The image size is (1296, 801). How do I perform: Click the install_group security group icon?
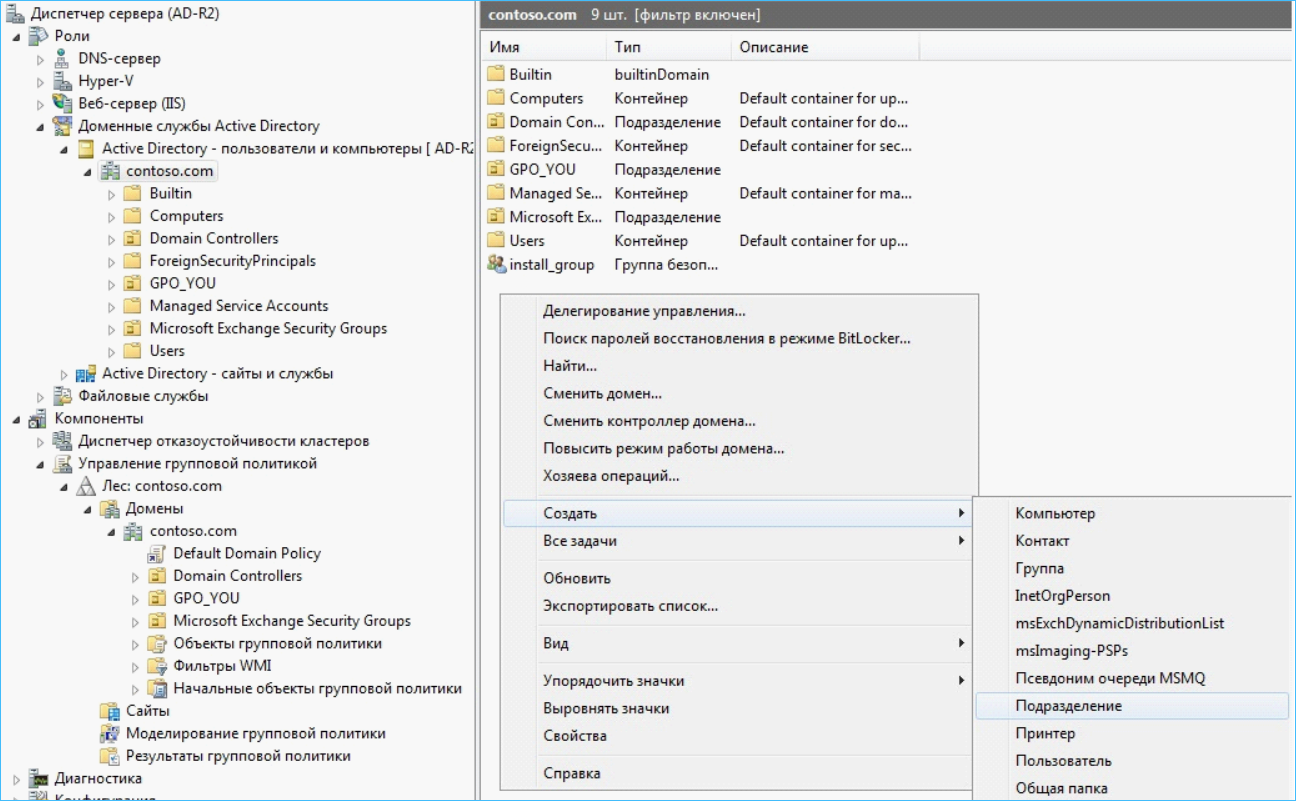(496, 264)
